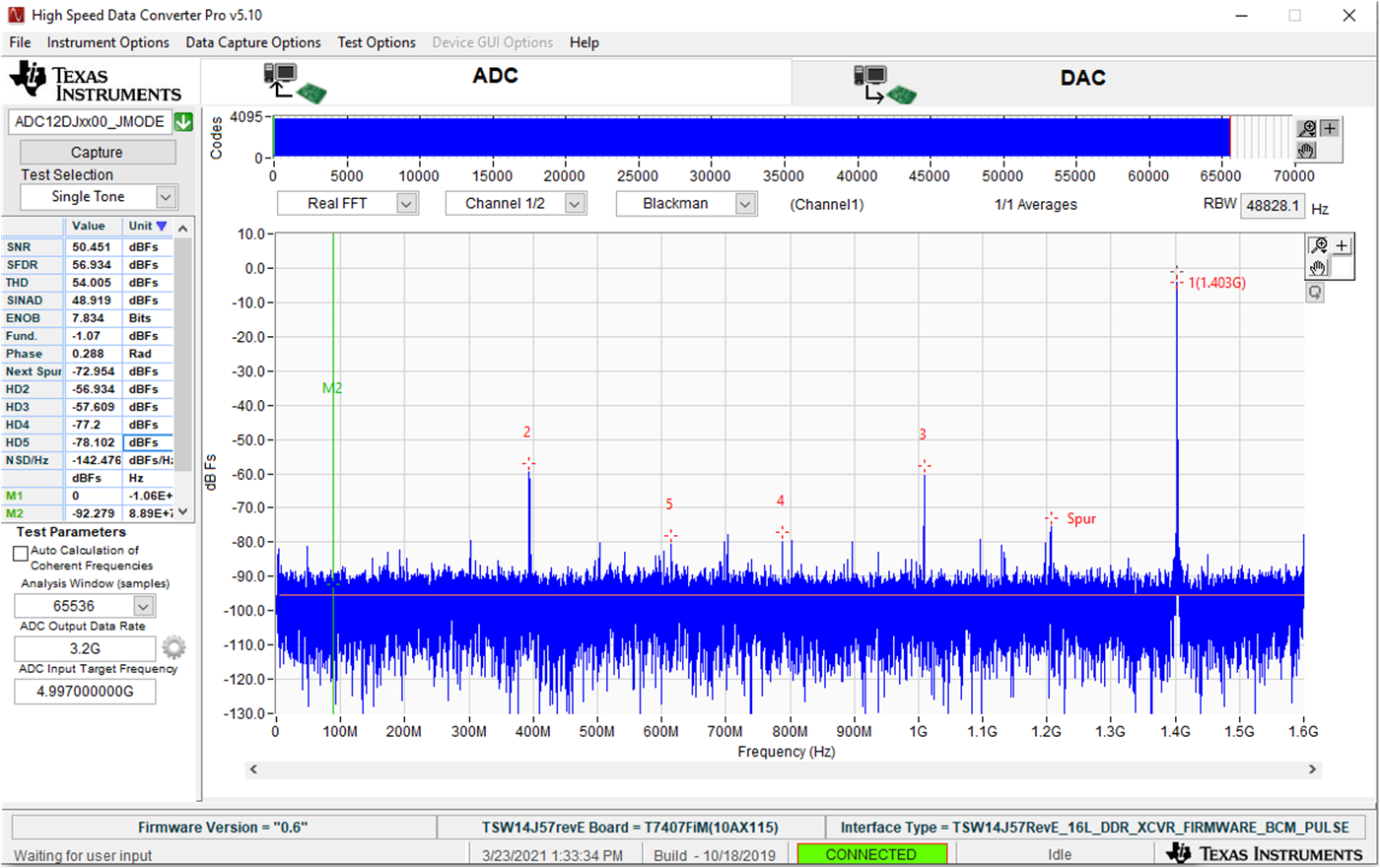
Task: Click the SNR value 50.451 cell
Action: (94, 247)
